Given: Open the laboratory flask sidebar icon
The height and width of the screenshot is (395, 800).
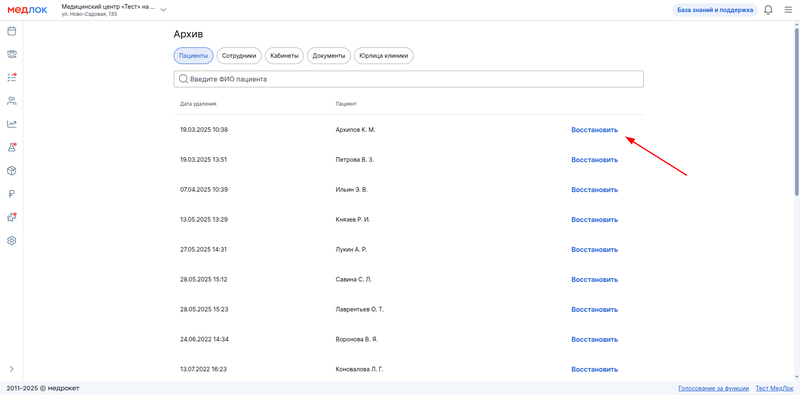Looking at the screenshot, I should [x=11, y=147].
